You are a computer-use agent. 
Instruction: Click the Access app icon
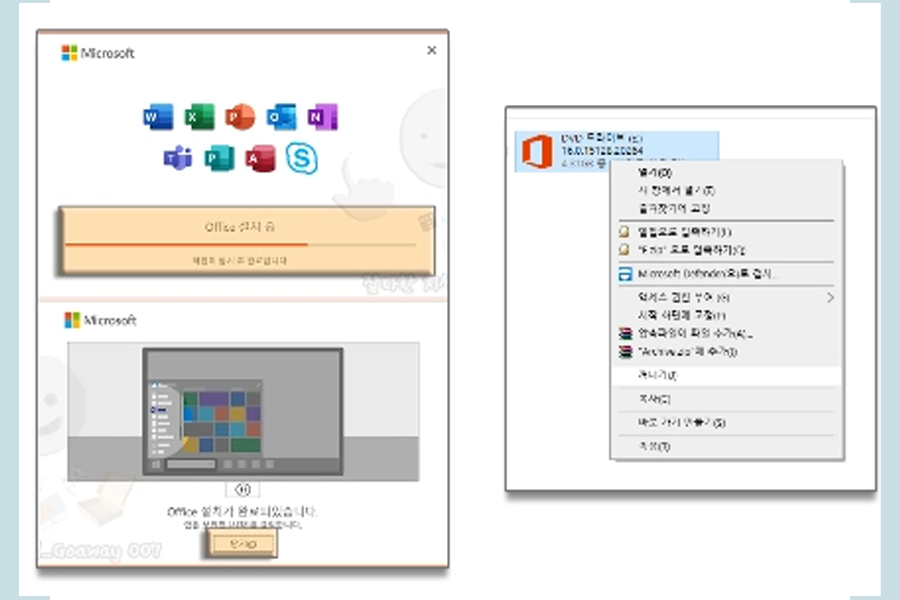[x=261, y=158]
